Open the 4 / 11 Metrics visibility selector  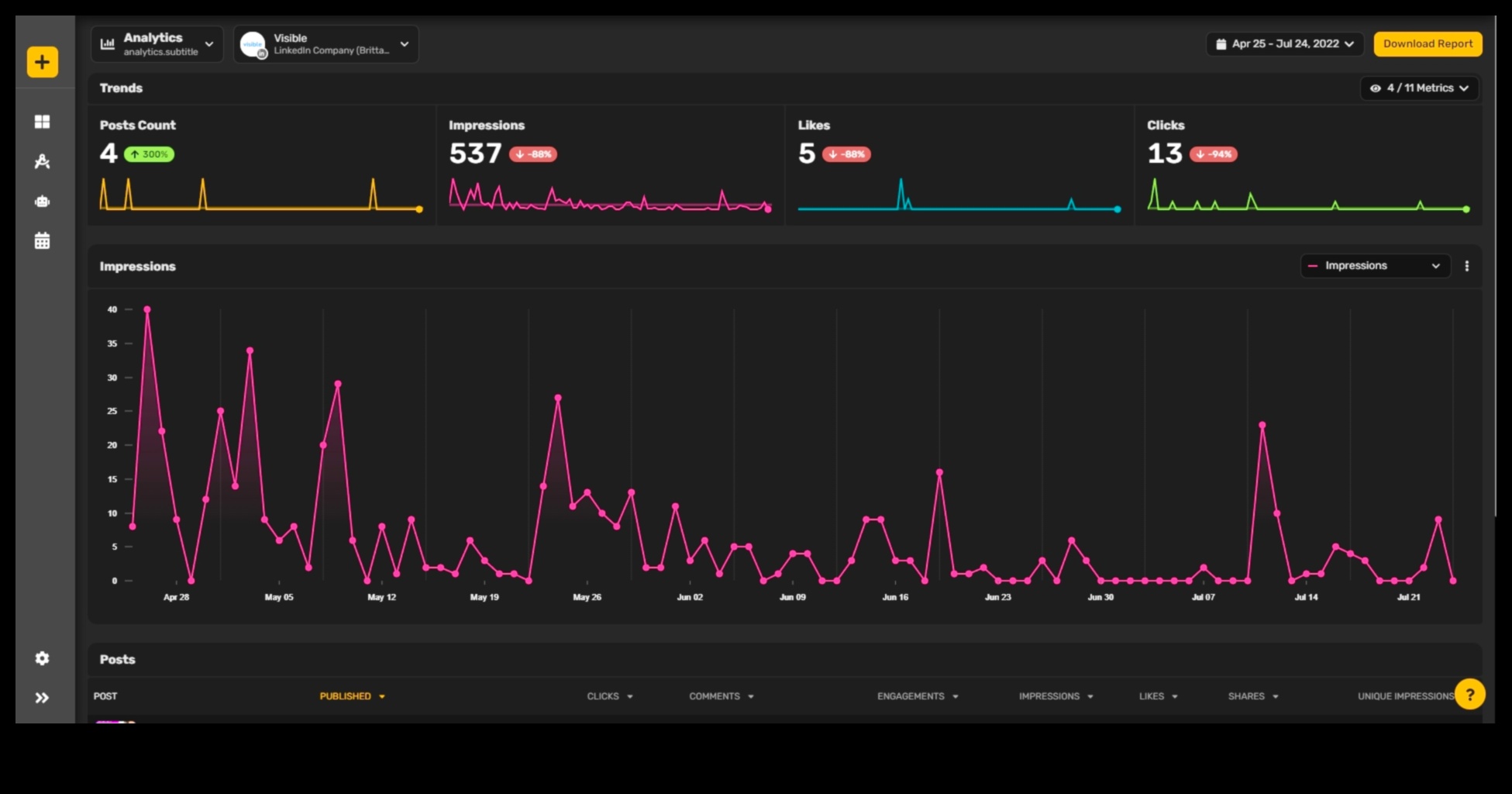[1419, 88]
